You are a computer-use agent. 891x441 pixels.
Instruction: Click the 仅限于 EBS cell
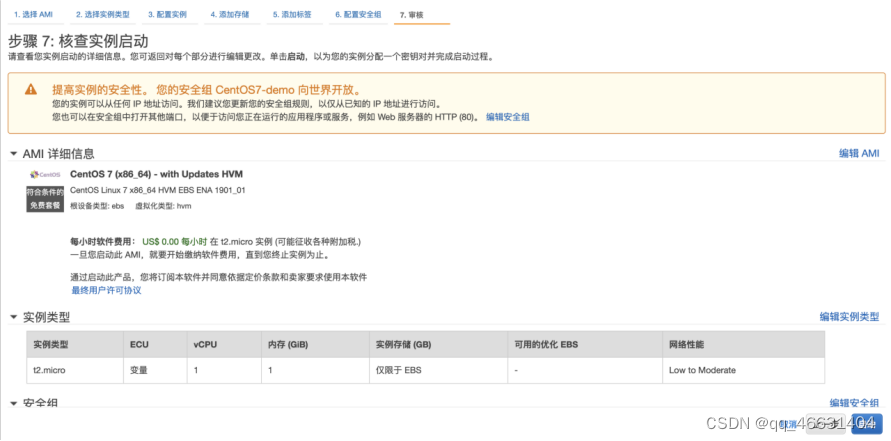click(x=438, y=371)
